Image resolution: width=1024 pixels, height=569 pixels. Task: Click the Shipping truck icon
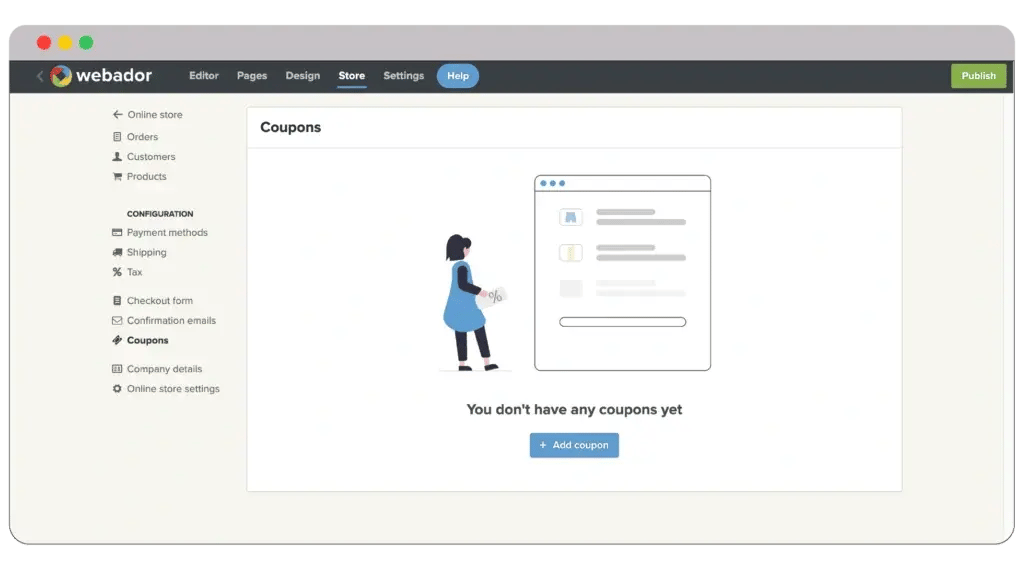click(x=117, y=253)
